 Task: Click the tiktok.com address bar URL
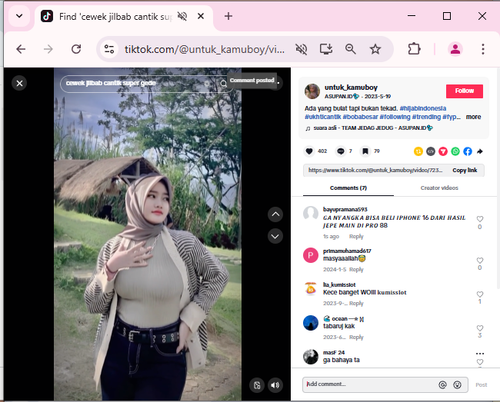click(205, 49)
